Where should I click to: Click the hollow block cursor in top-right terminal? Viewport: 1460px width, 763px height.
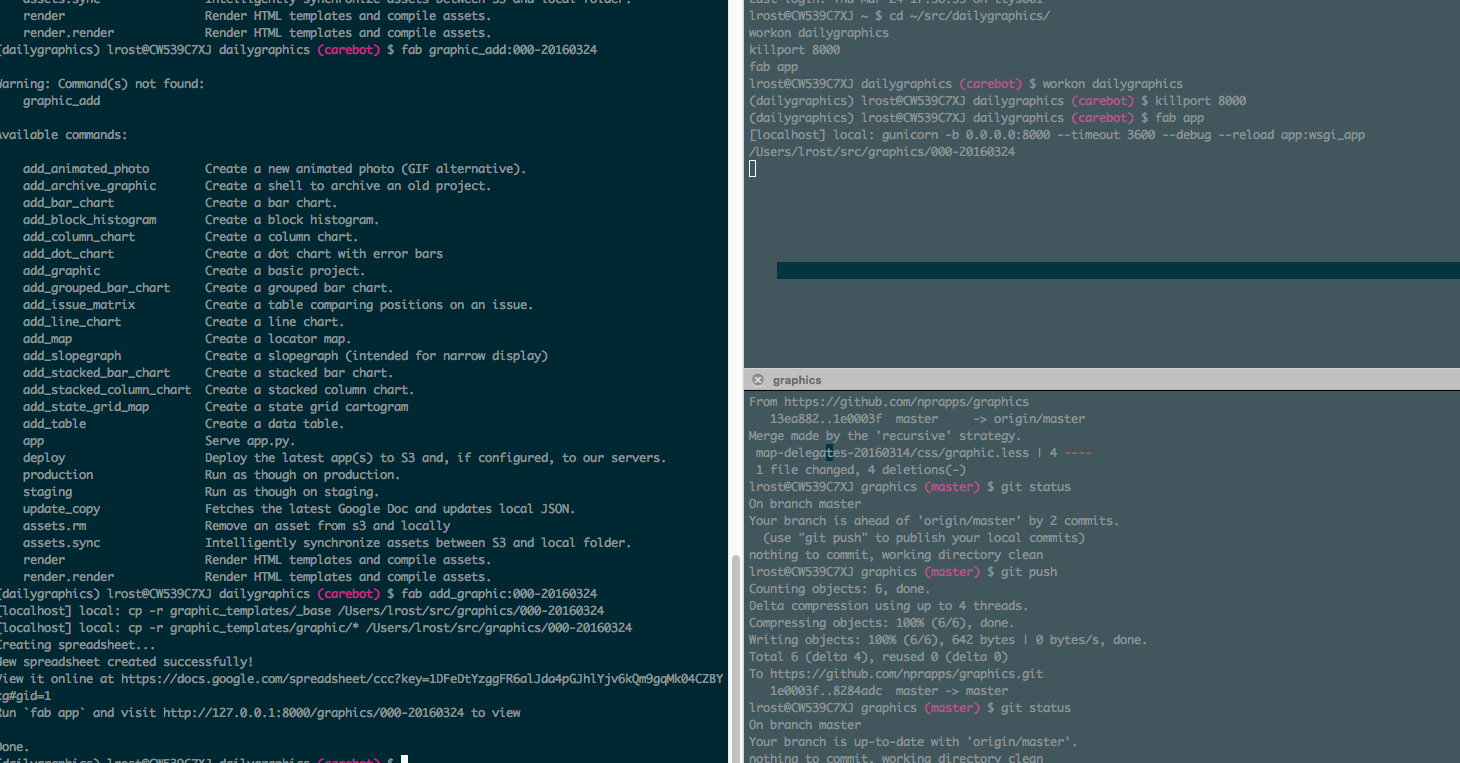click(x=753, y=169)
